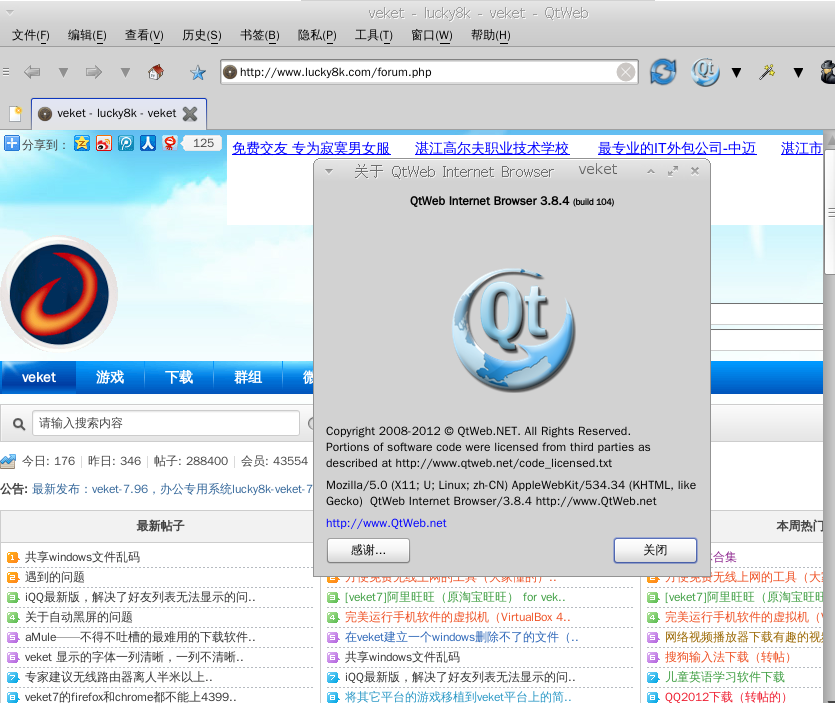The image size is (835, 703).
Task: Share via the red ribbon icon
Action: pyautogui.click(x=170, y=143)
